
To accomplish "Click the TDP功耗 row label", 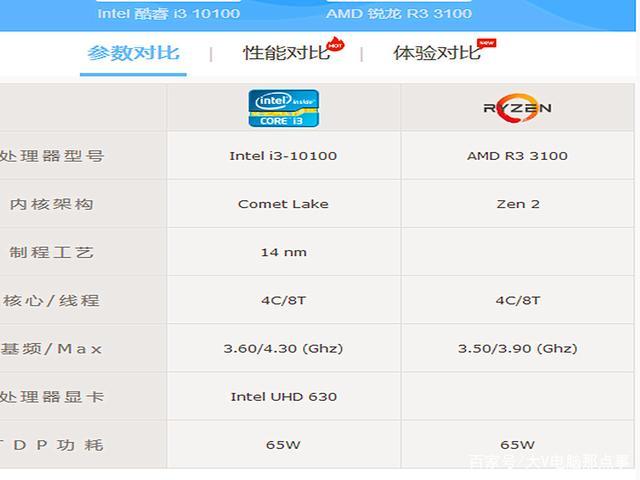I will coord(52,444).
